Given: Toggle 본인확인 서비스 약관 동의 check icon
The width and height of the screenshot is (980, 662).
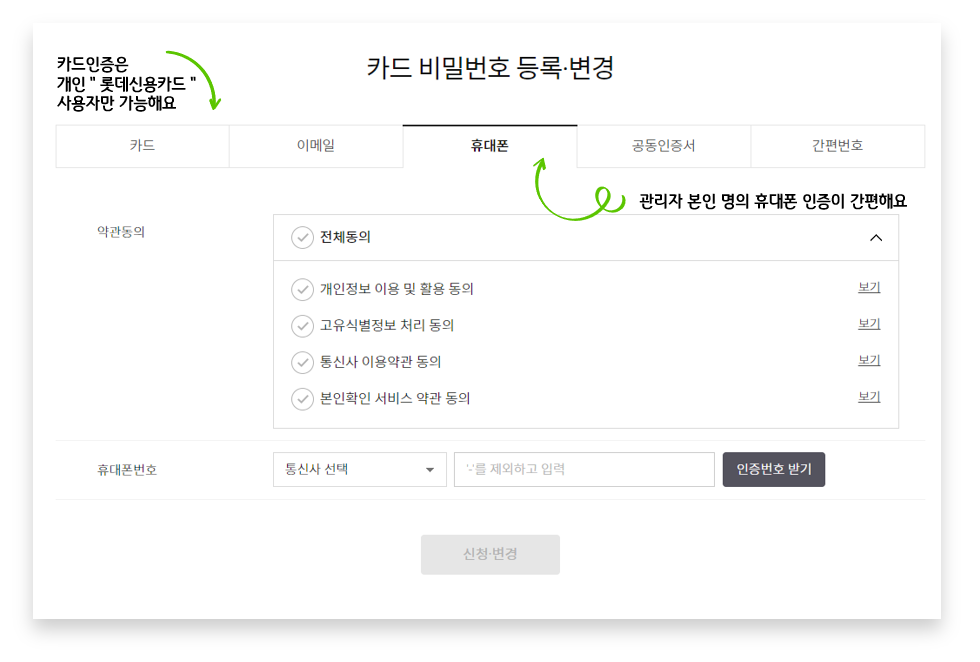Looking at the screenshot, I should (x=302, y=398).
